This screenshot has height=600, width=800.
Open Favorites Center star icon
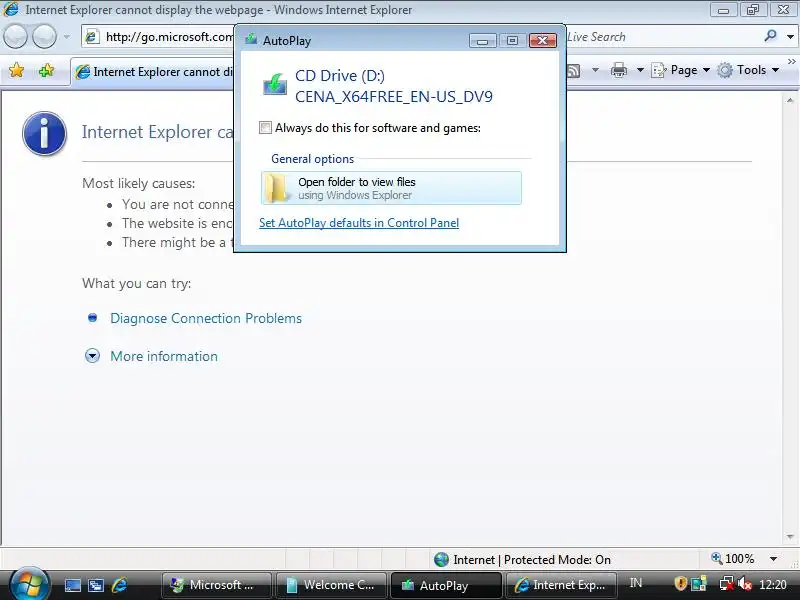pos(16,70)
